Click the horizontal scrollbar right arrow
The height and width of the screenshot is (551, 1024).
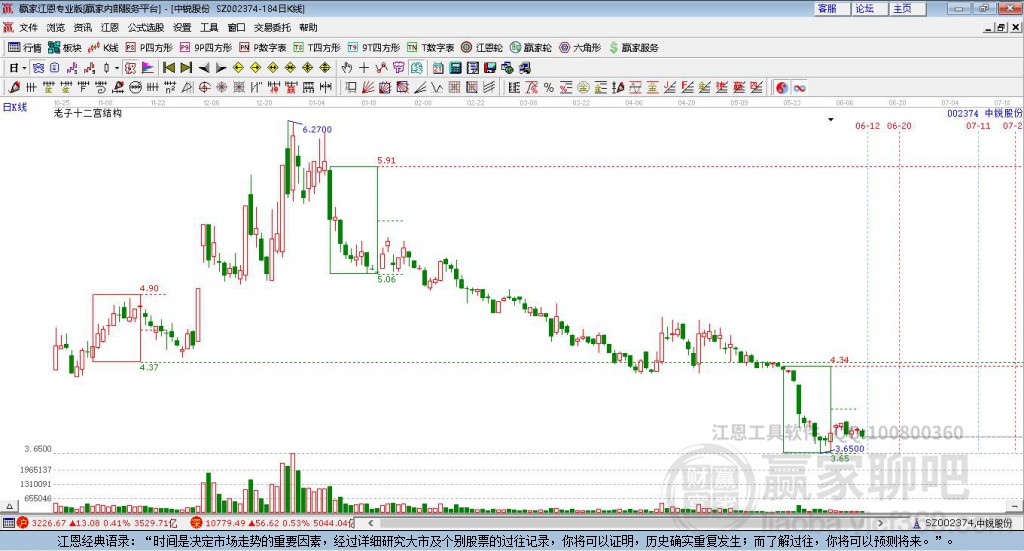click(x=880, y=523)
